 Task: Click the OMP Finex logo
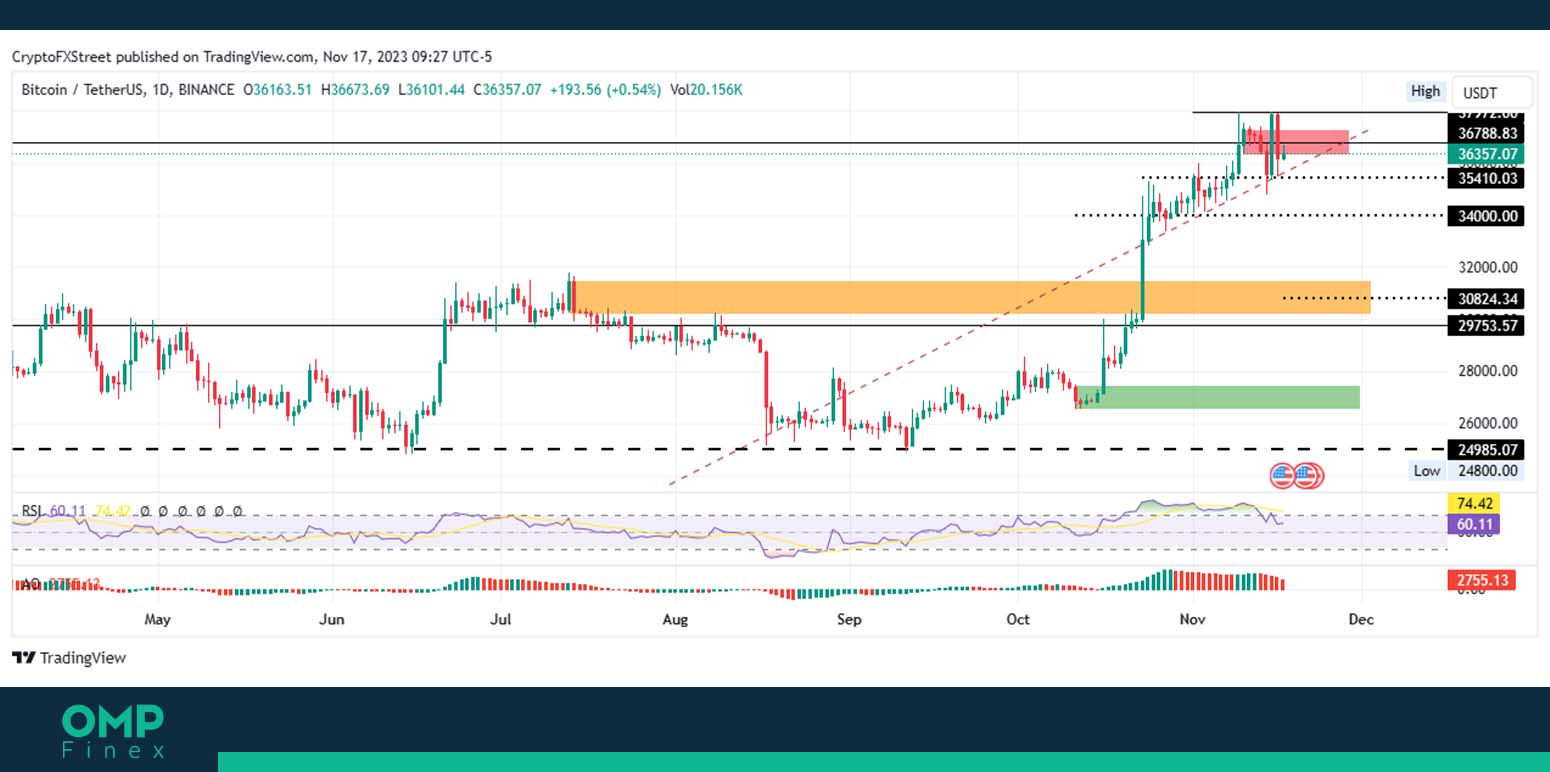point(113,731)
